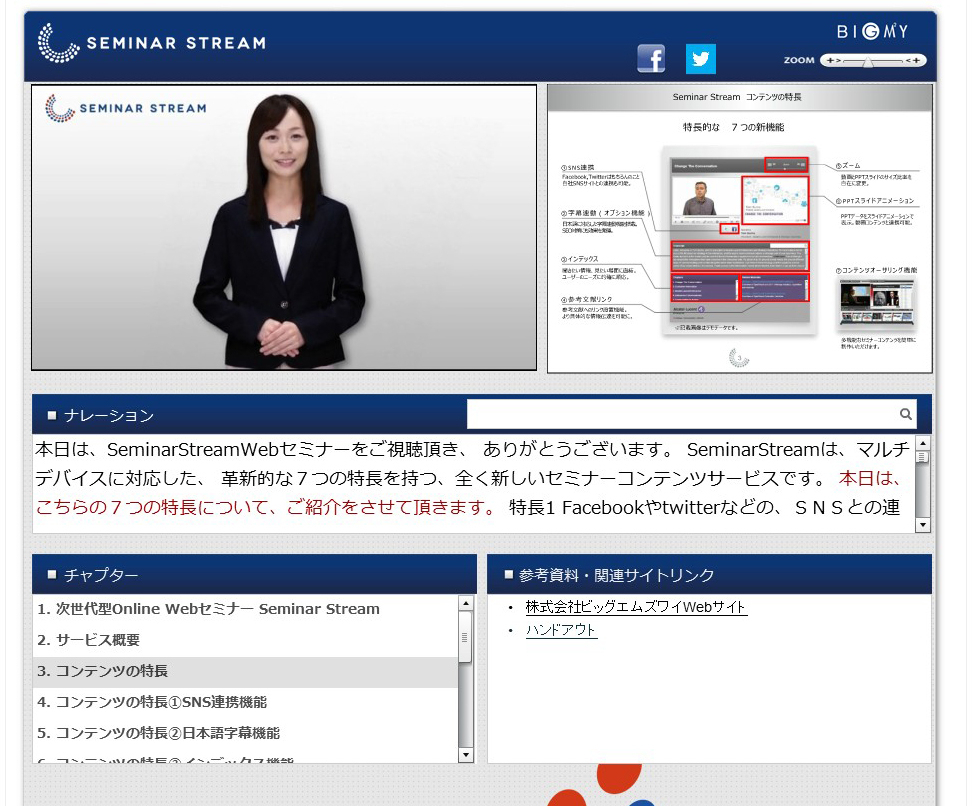Select chapter 3 コンテンツの特長

tap(245, 671)
